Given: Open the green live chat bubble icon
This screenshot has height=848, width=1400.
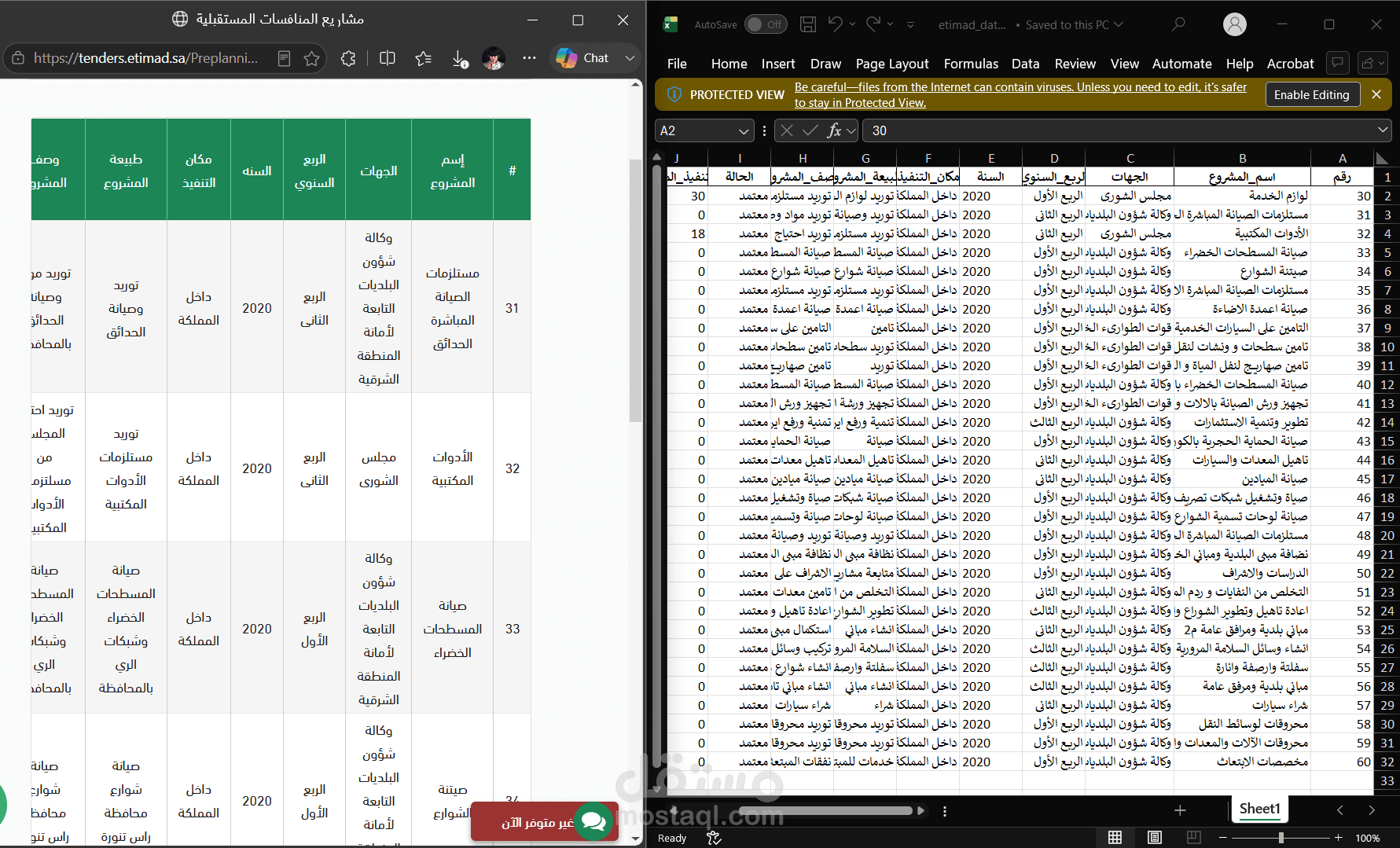Looking at the screenshot, I should (x=593, y=821).
